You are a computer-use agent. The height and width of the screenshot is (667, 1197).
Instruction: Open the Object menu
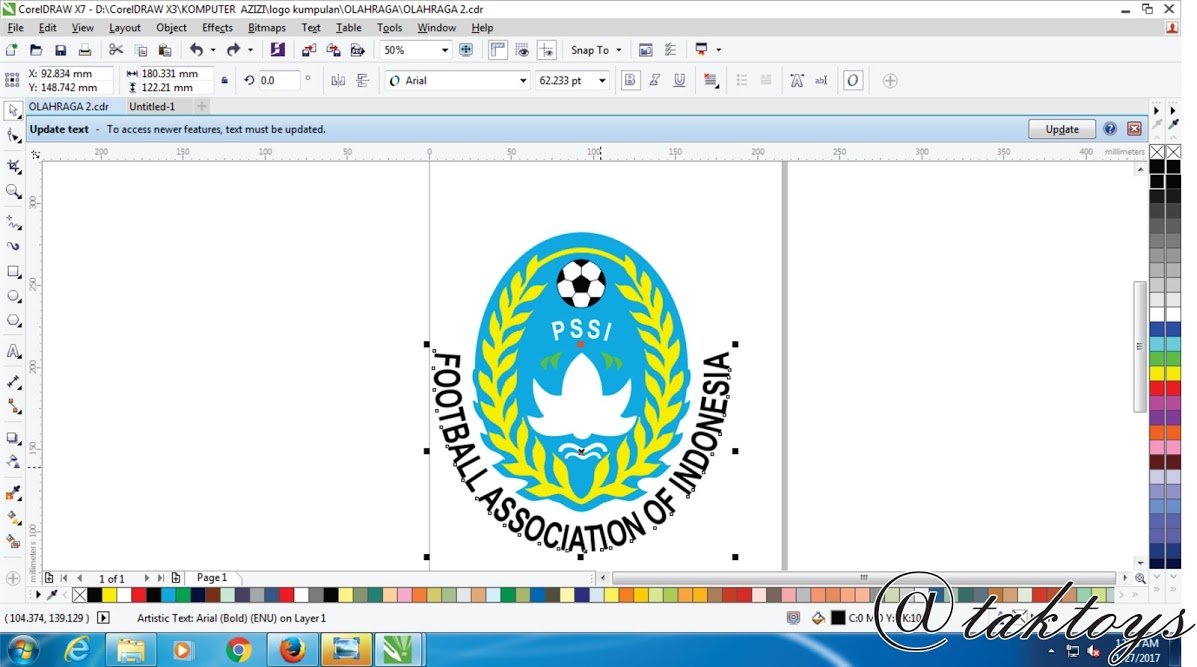(171, 27)
